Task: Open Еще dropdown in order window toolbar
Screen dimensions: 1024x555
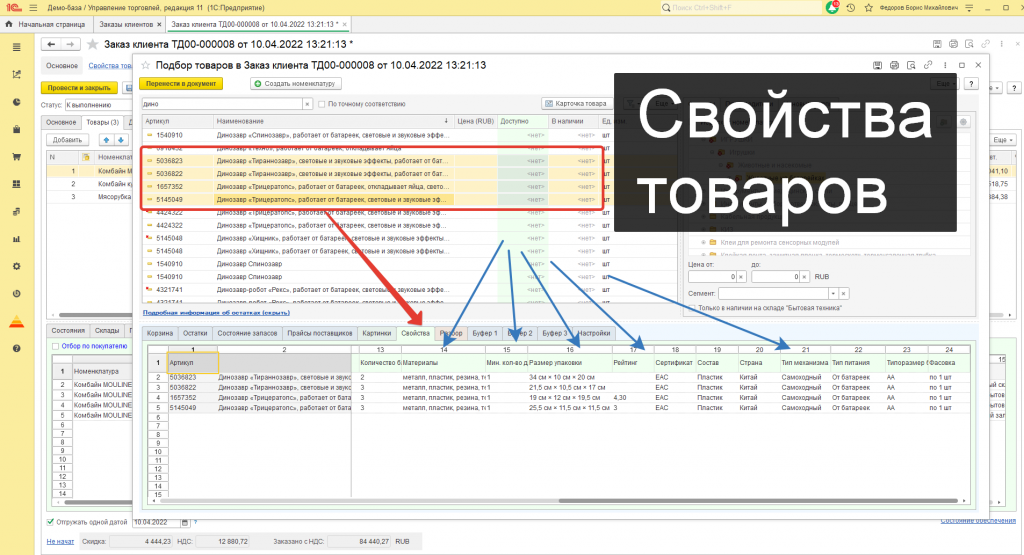Action: pos(1002,140)
